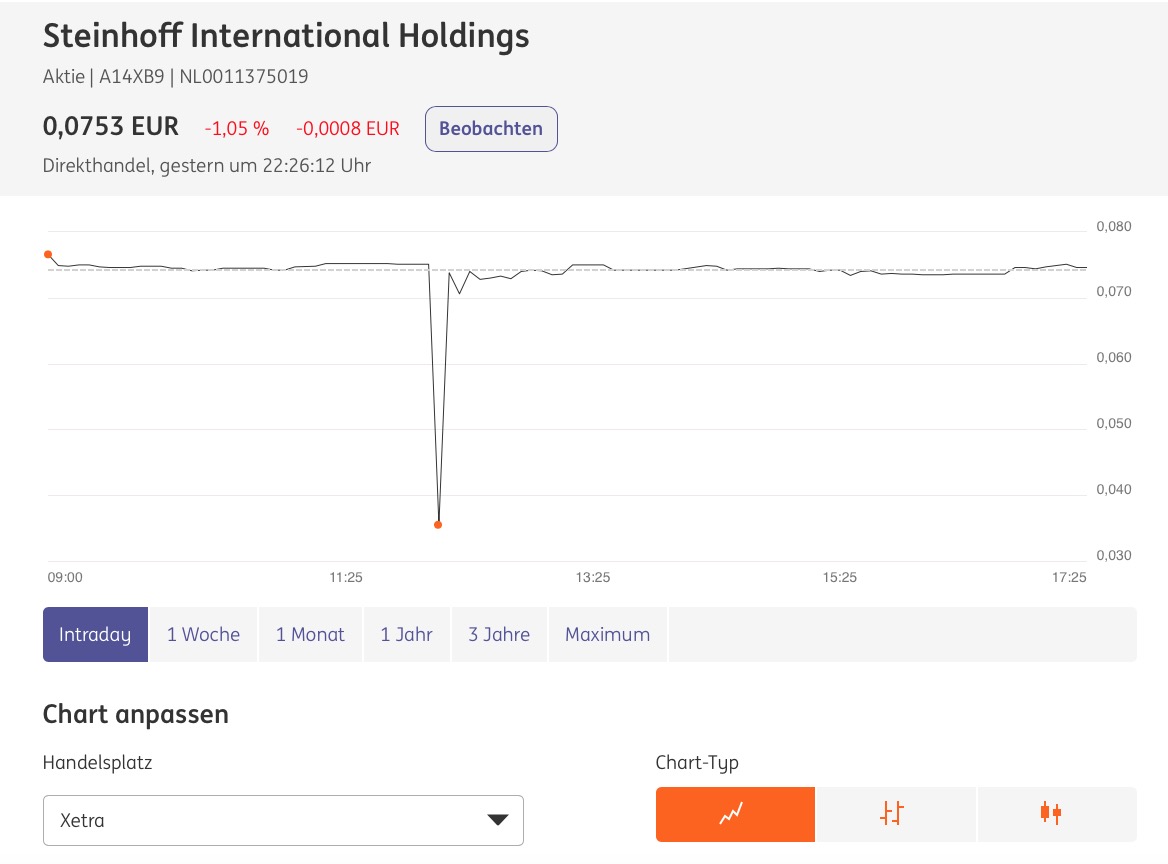Click the Steinhoff International Holdings title

[x=285, y=36]
